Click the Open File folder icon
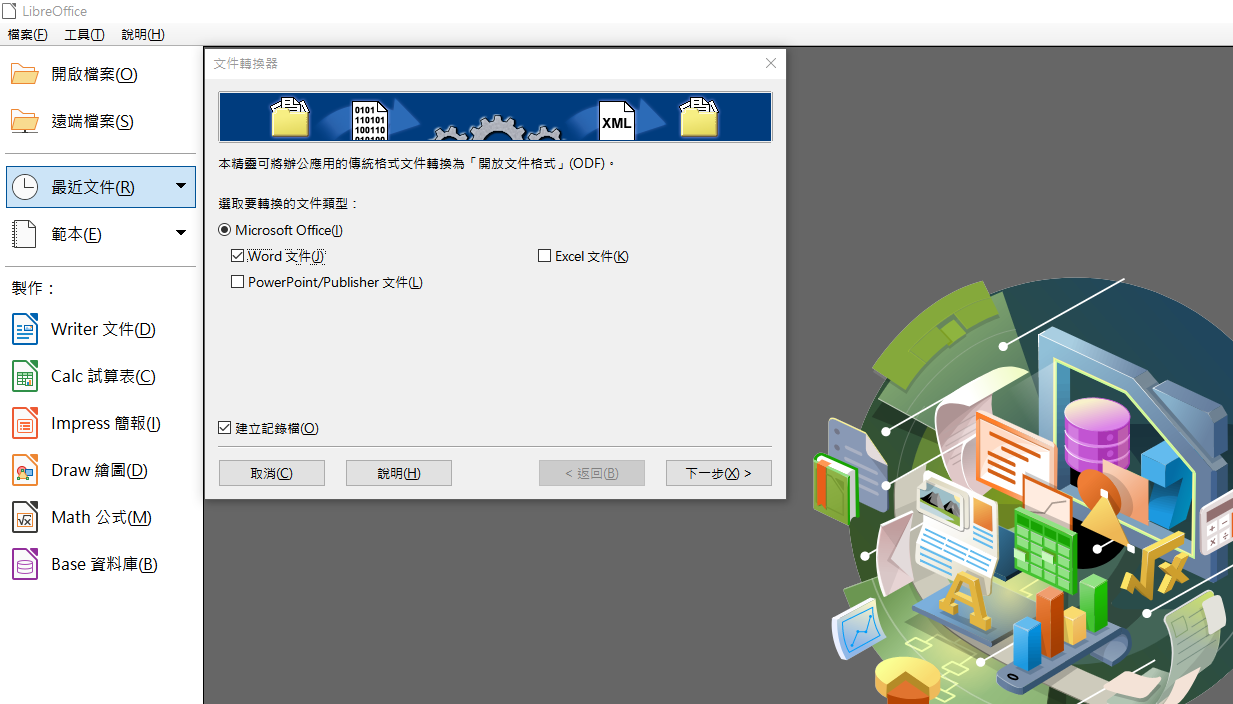The image size is (1233, 704). (x=25, y=74)
